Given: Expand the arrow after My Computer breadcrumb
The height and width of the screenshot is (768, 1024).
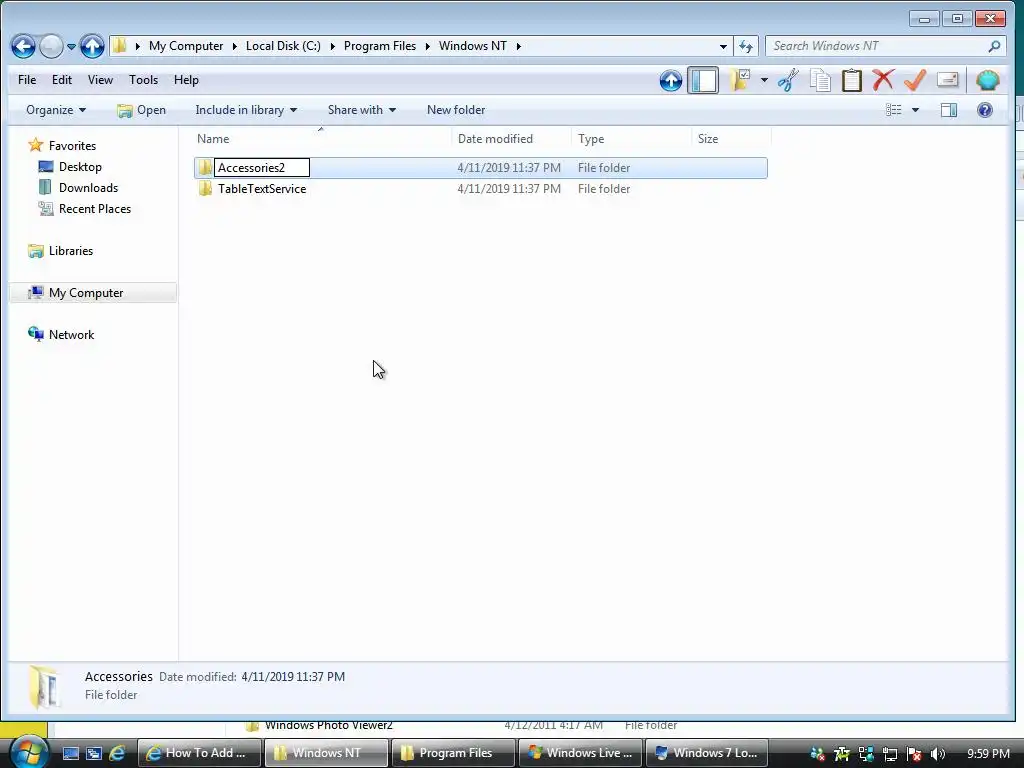Looking at the screenshot, I should 234,46.
